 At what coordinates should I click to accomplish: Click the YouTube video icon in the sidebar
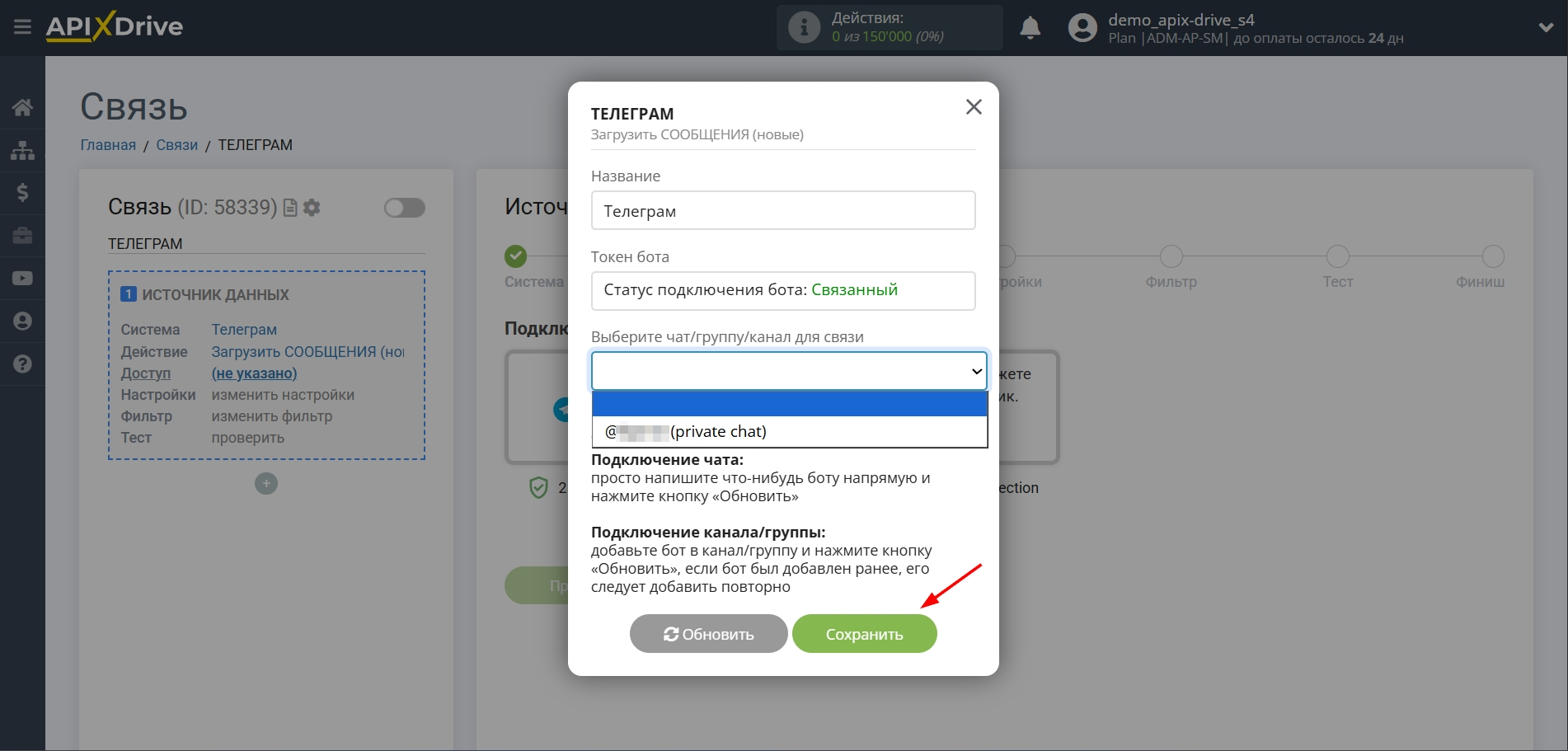coord(22,279)
